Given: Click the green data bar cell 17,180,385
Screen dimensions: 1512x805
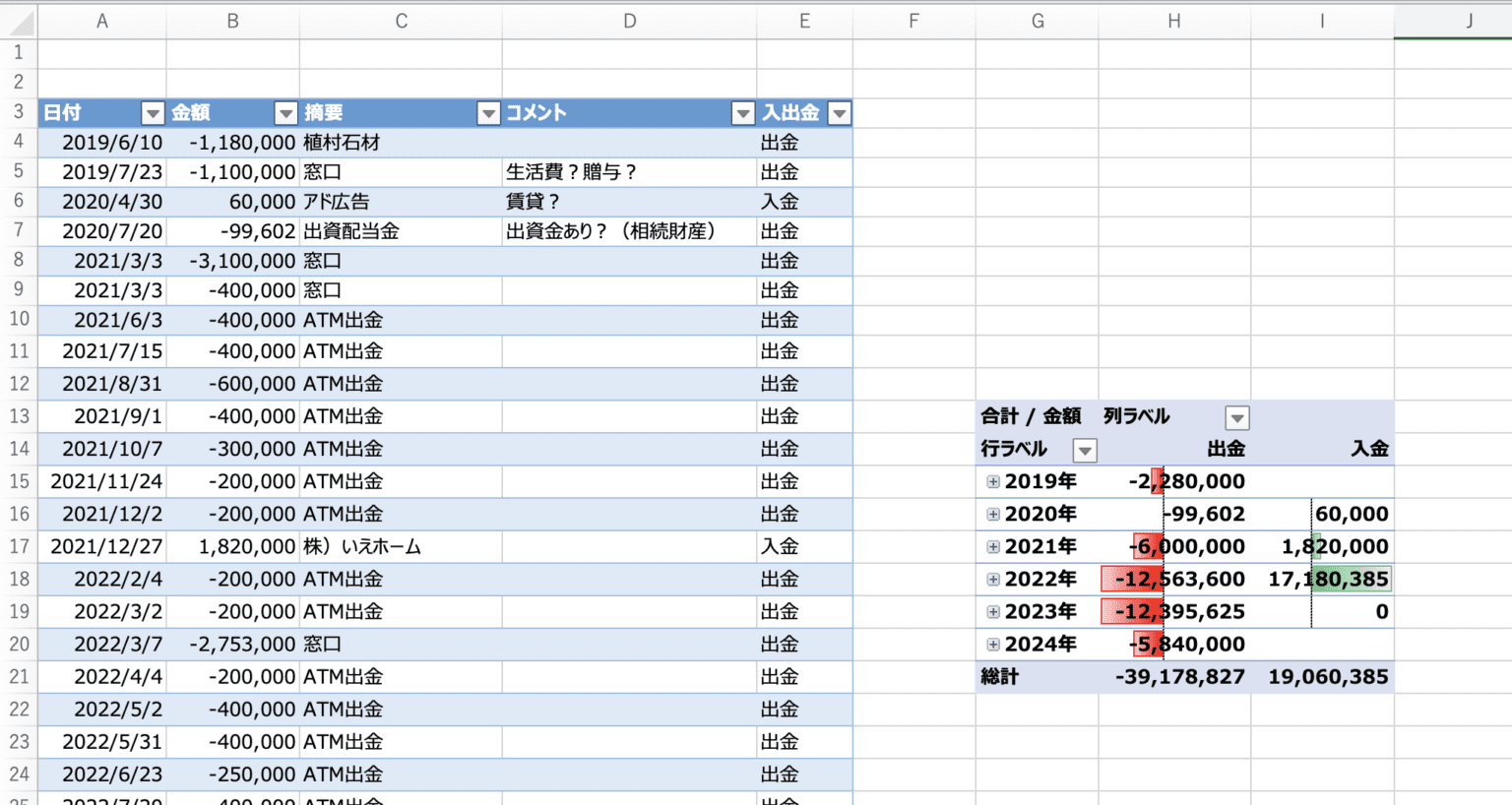Looking at the screenshot, I should pos(1327,580).
